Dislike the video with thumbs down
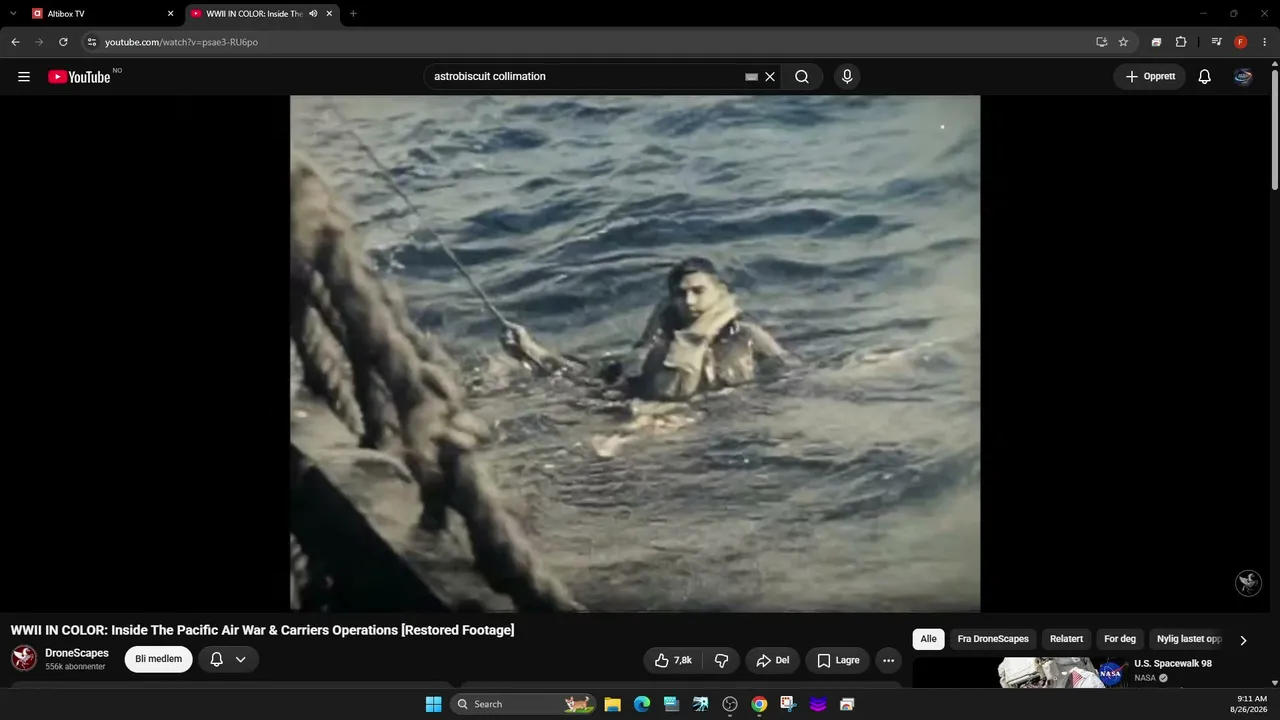This screenshot has width=1280, height=720. coord(721,660)
